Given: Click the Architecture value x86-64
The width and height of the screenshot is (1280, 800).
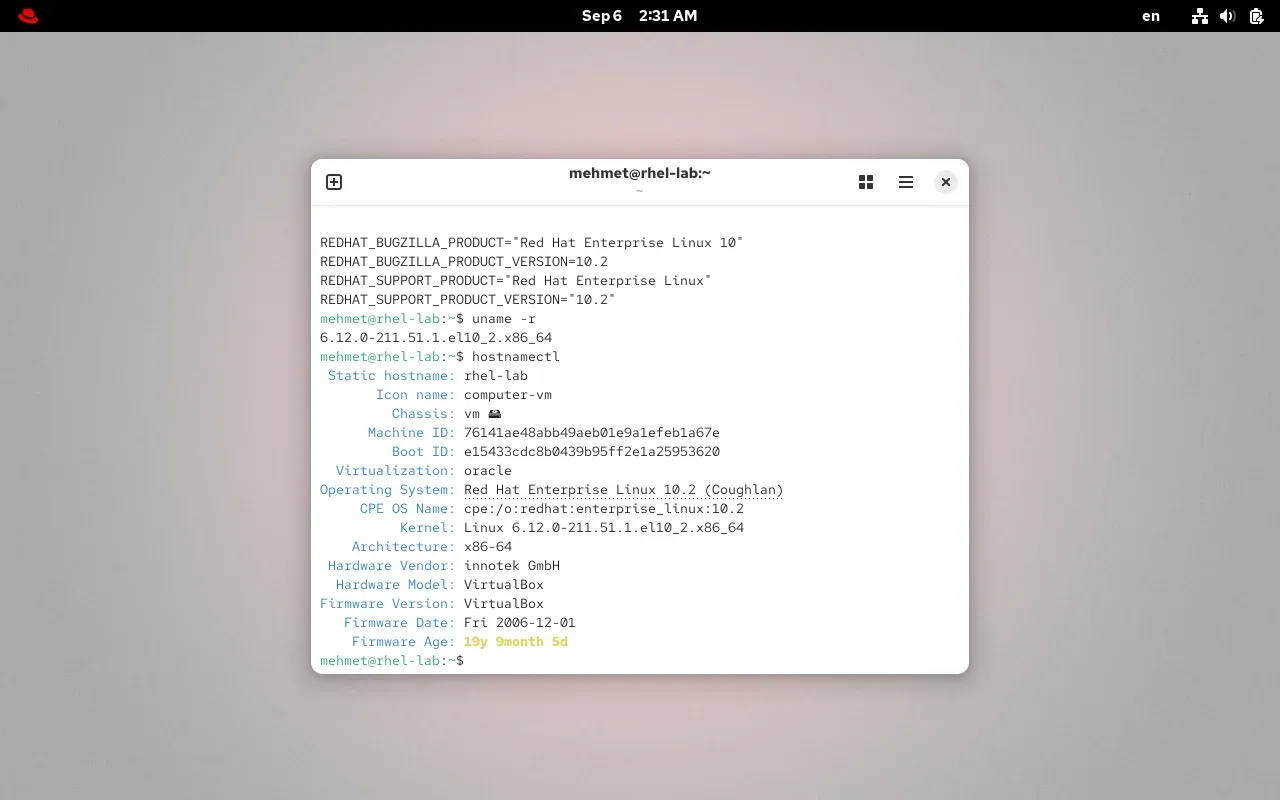Looking at the screenshot, I should pyautogui.click(x=488, y=547).
